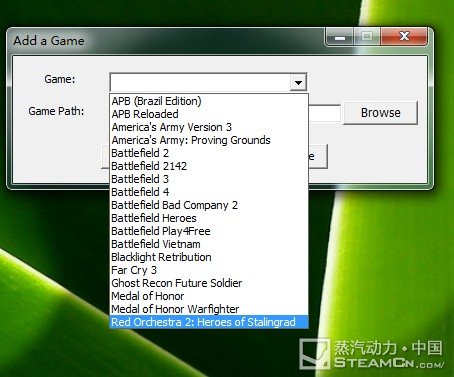The width and height of the screenshot is (454, 377).
Task: Select Battlefield 2142 entry
Action: click(209, 166)
